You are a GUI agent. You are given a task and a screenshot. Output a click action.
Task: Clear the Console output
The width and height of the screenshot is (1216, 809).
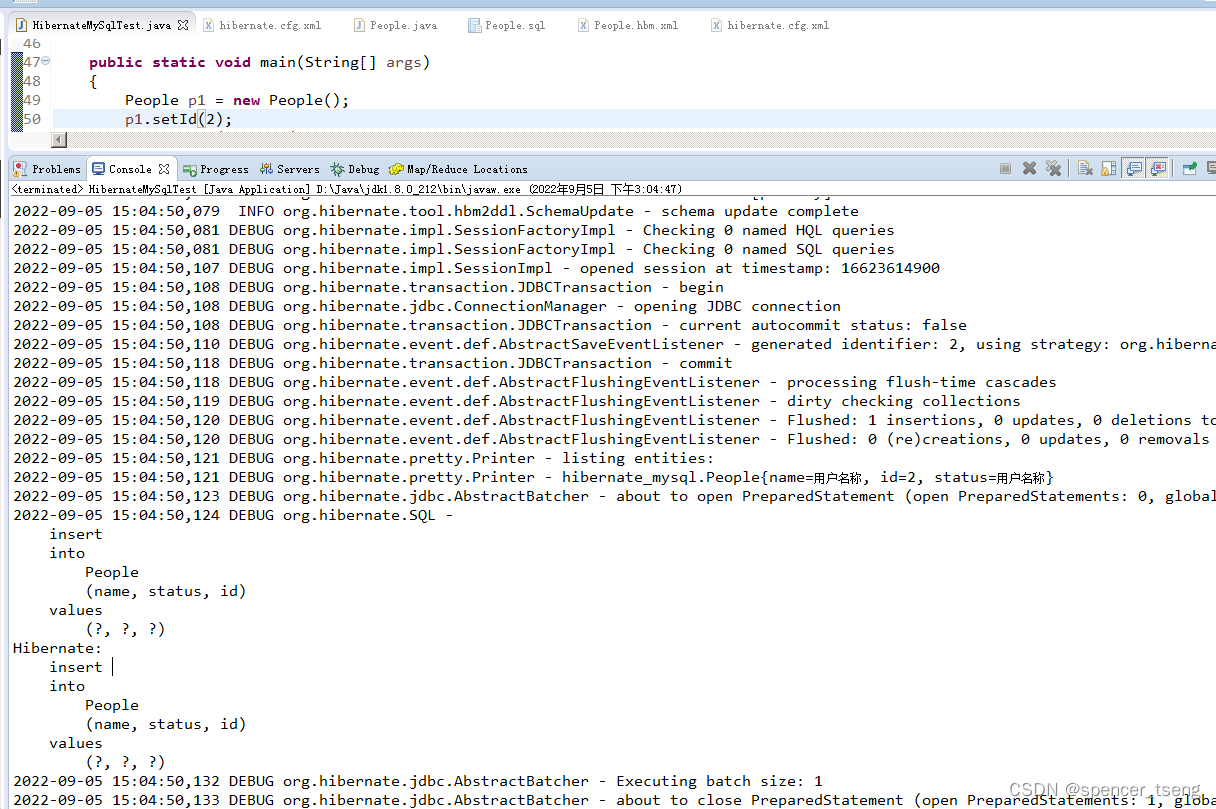click(1086, 169)
